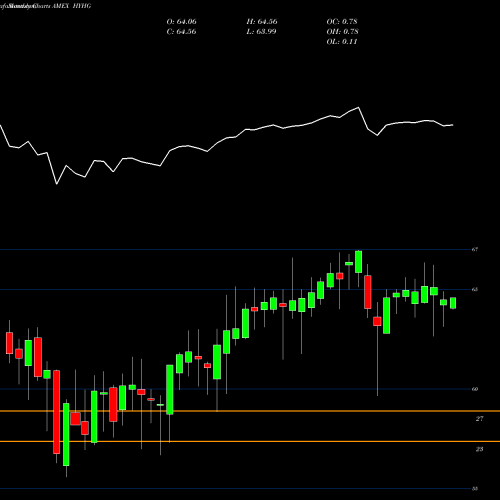Select the close value 'C: 64.56'
The height and width of the screenshot is (500, 500).
point(181,32)
